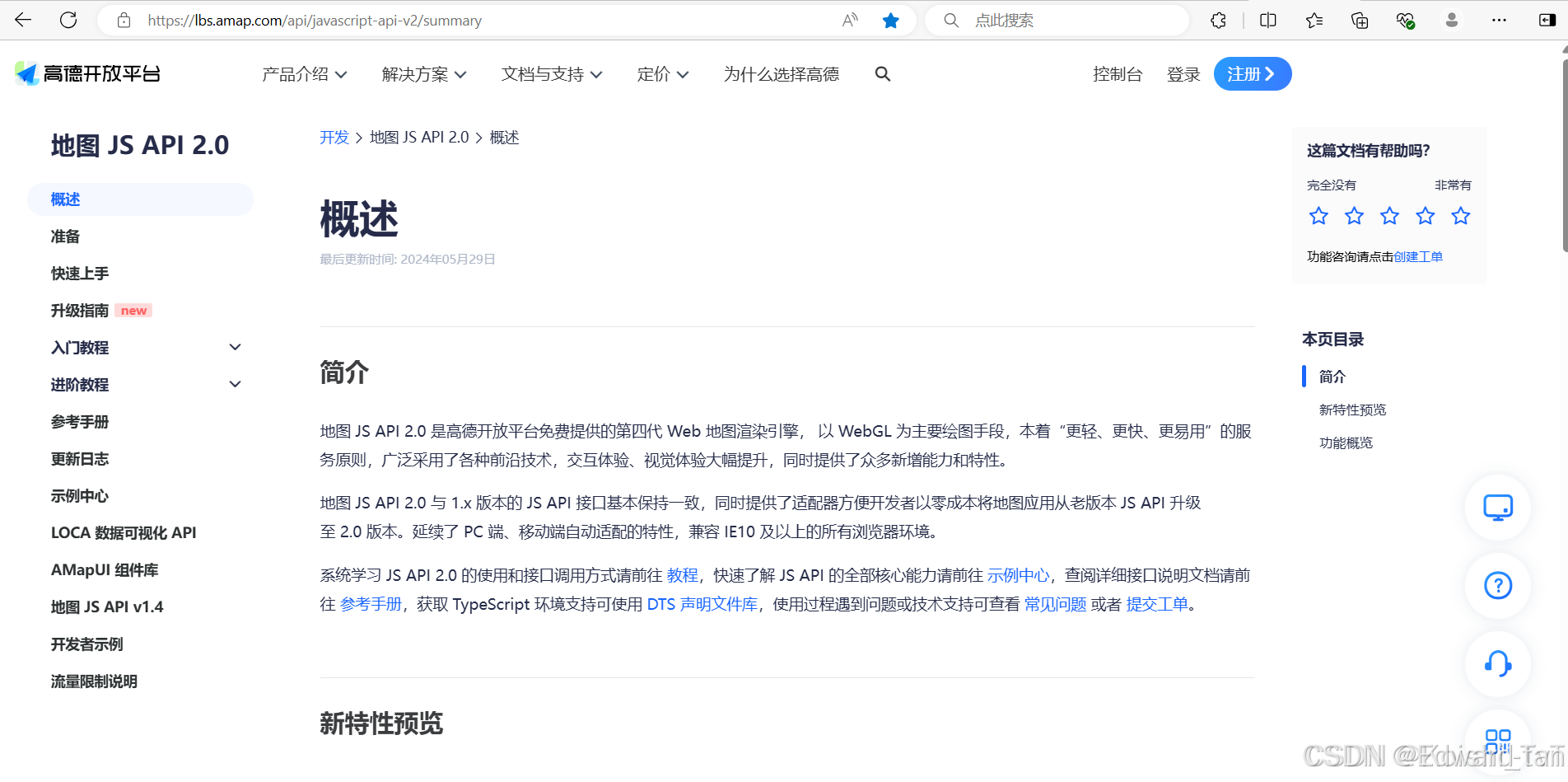The width and height of the screenshot is (1568, 782).
Task: Open 参考手册 in the sidebar
Action: click(80, 422)
